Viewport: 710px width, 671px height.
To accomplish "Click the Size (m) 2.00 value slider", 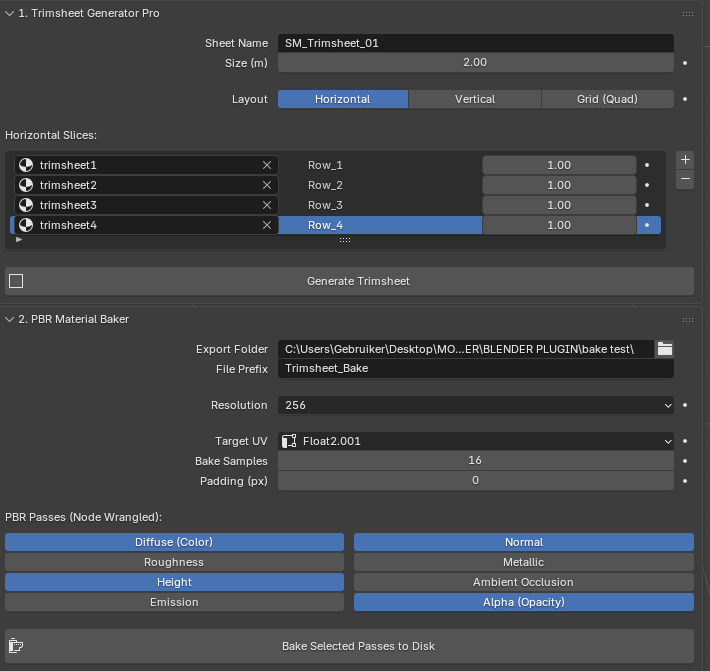I will coord(476,62).
